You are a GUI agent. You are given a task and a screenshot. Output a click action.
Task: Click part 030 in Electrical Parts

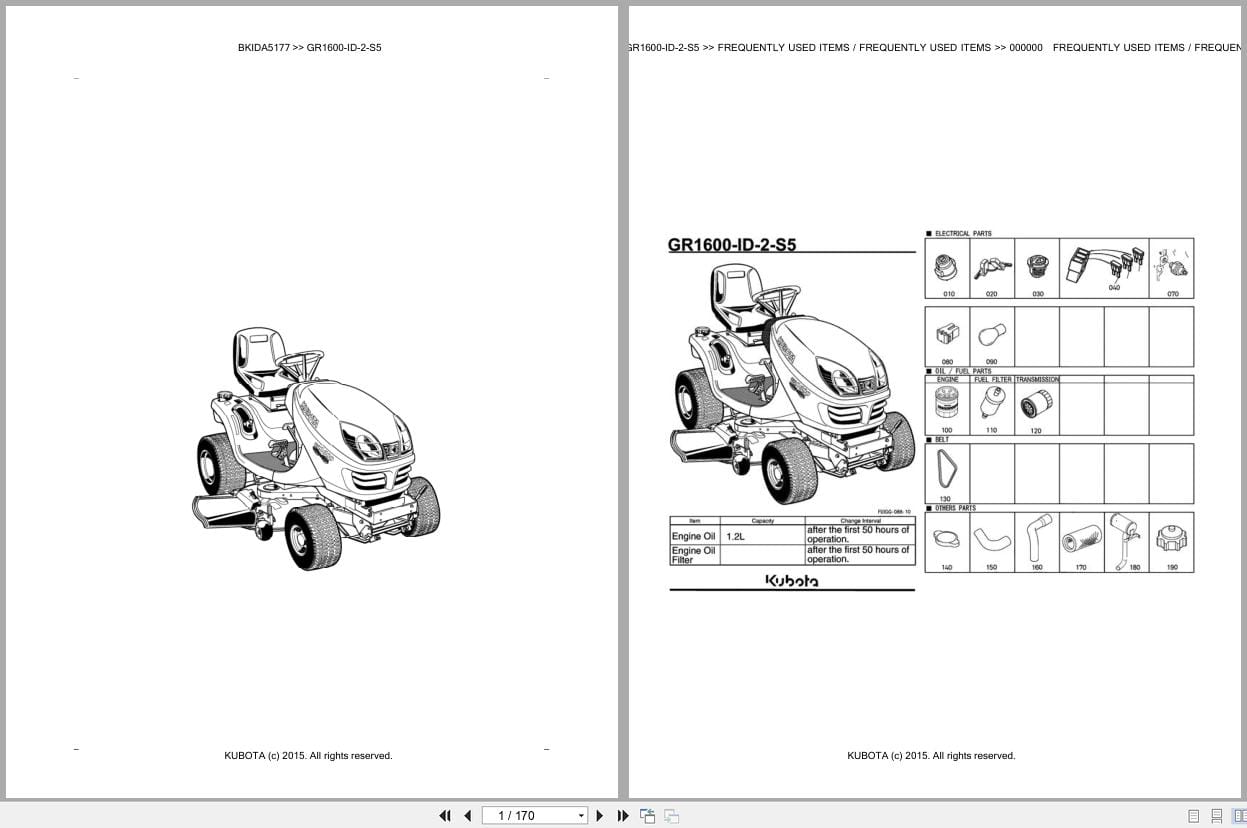1037,267
